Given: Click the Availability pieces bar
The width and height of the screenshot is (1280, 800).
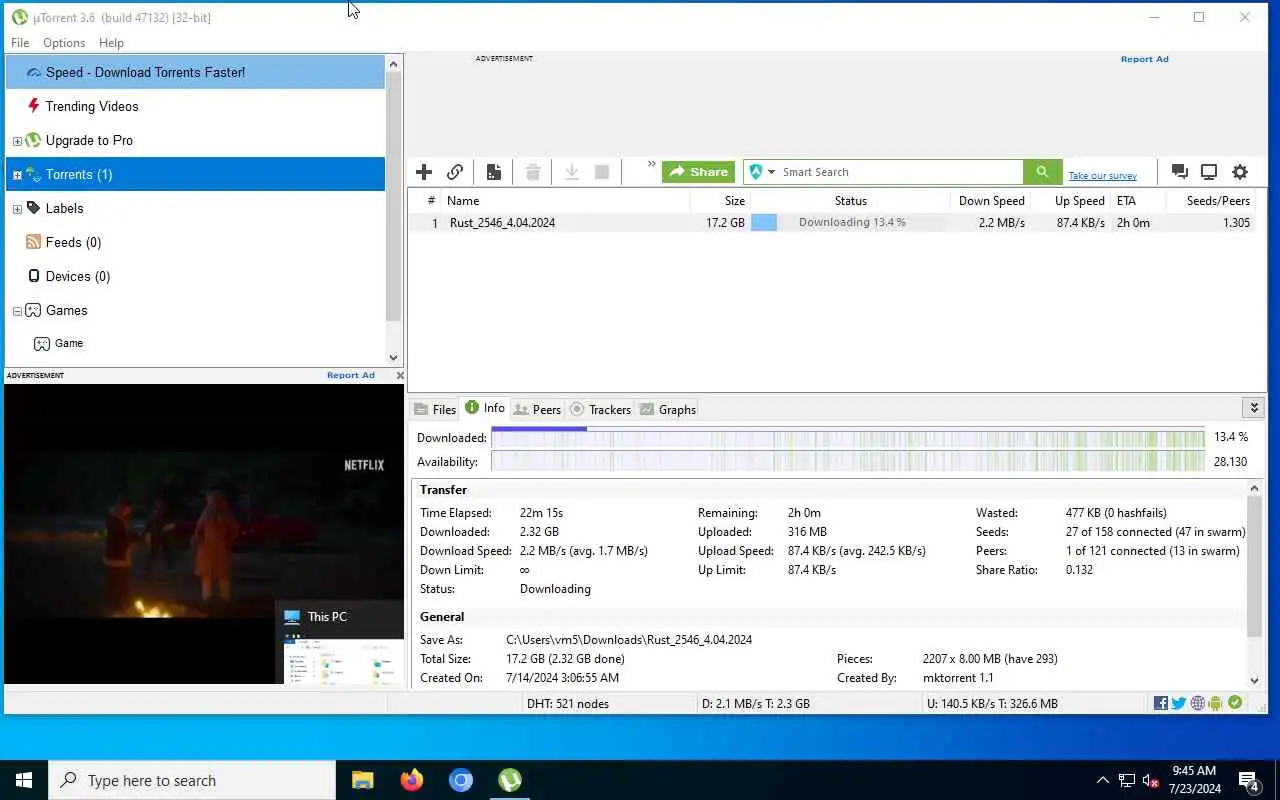Looking at the screenshot, I should click(x=848, y=462).
